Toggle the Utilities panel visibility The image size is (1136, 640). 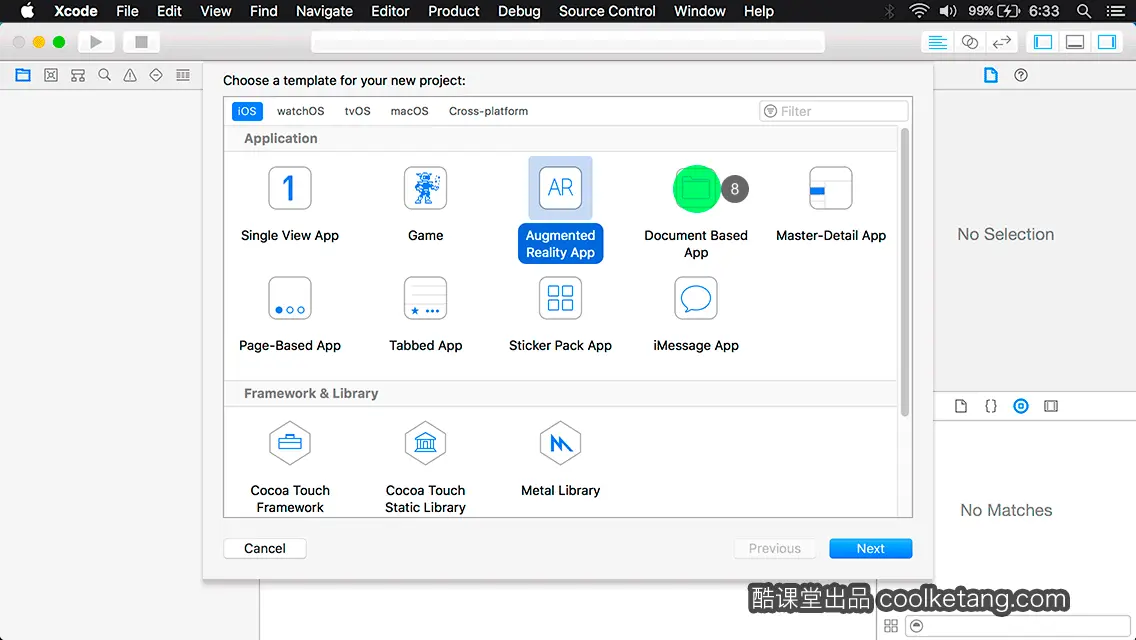click(x=1107, y=42)
